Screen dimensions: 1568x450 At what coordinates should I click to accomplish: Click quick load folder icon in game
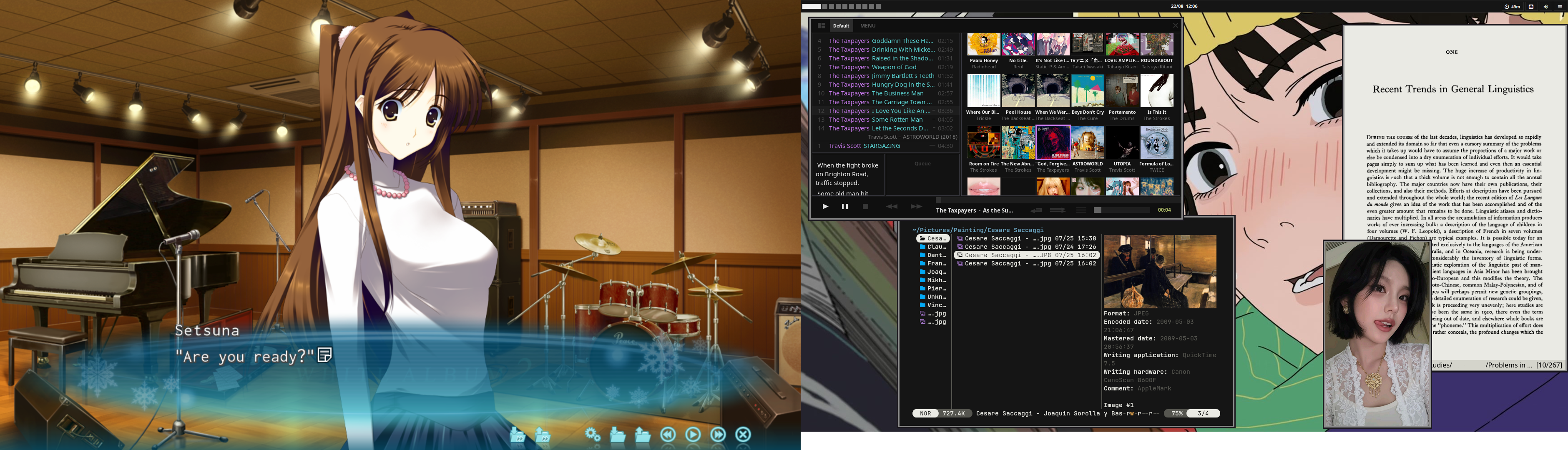click(x=543, y=435)
